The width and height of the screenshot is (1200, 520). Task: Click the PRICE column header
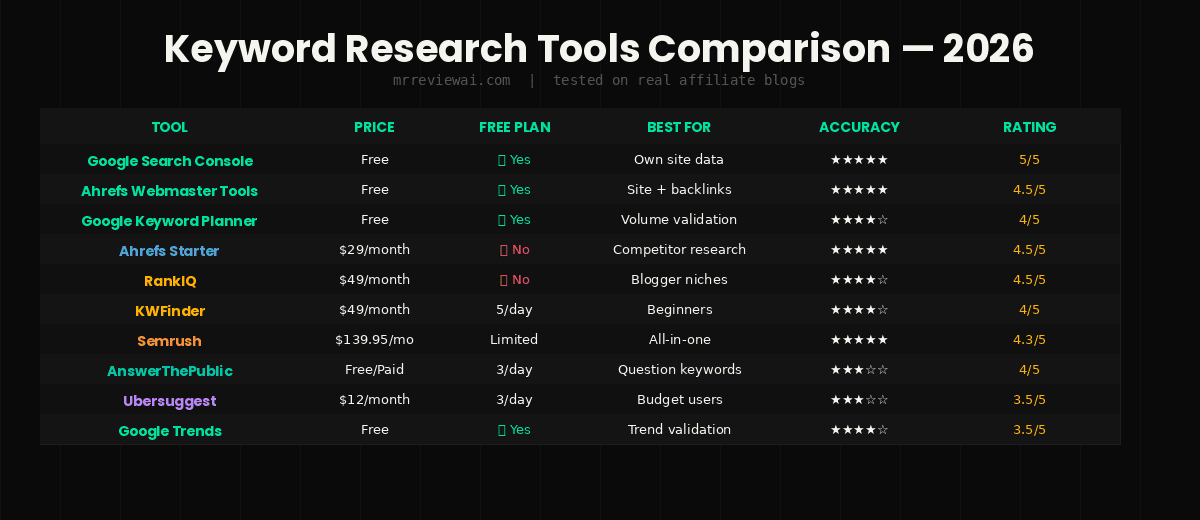tap(374, 127)
